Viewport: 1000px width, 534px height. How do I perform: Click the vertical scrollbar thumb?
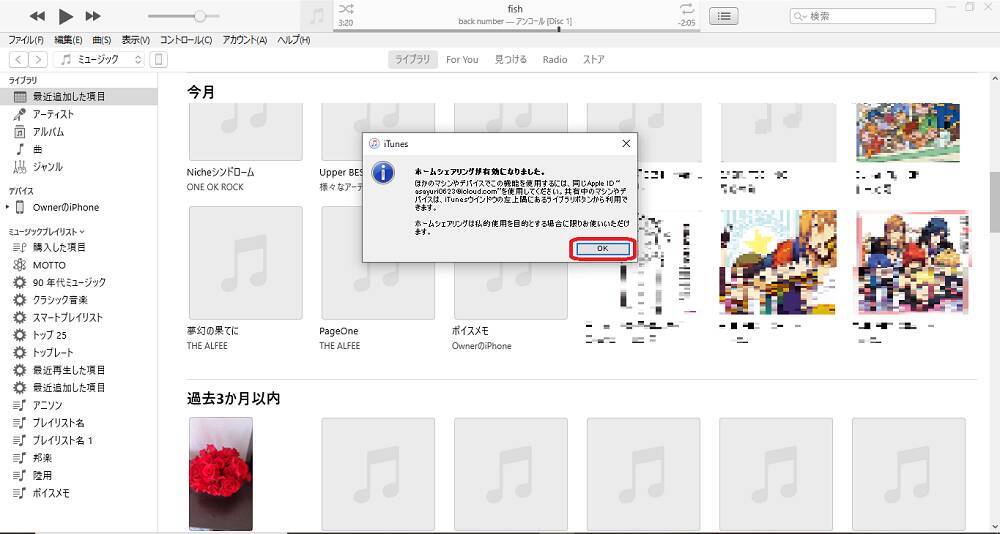(994, 201)
